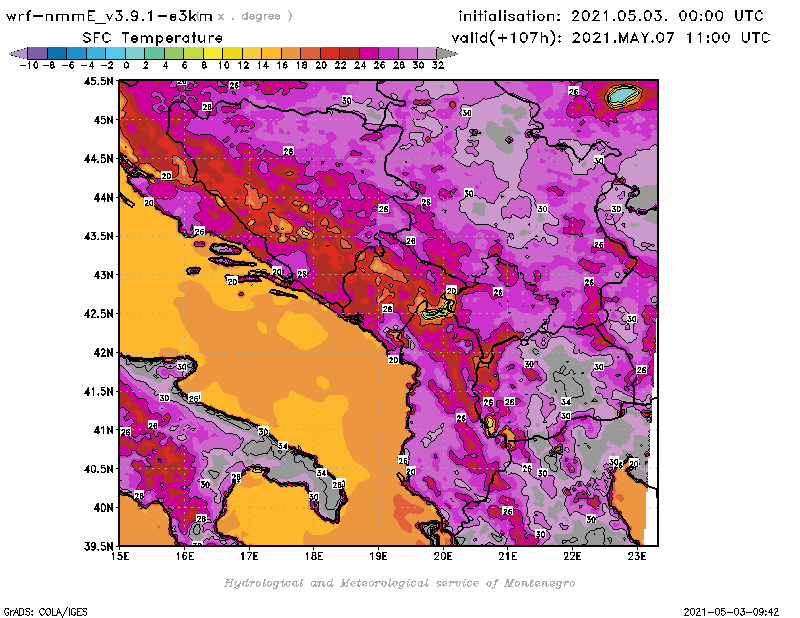Image resolution: width=800 pixels, height=618 pixels.
Task: Click the valid time "2021.MAY.07 11:00 UTC"
Action: click(671, 38)
